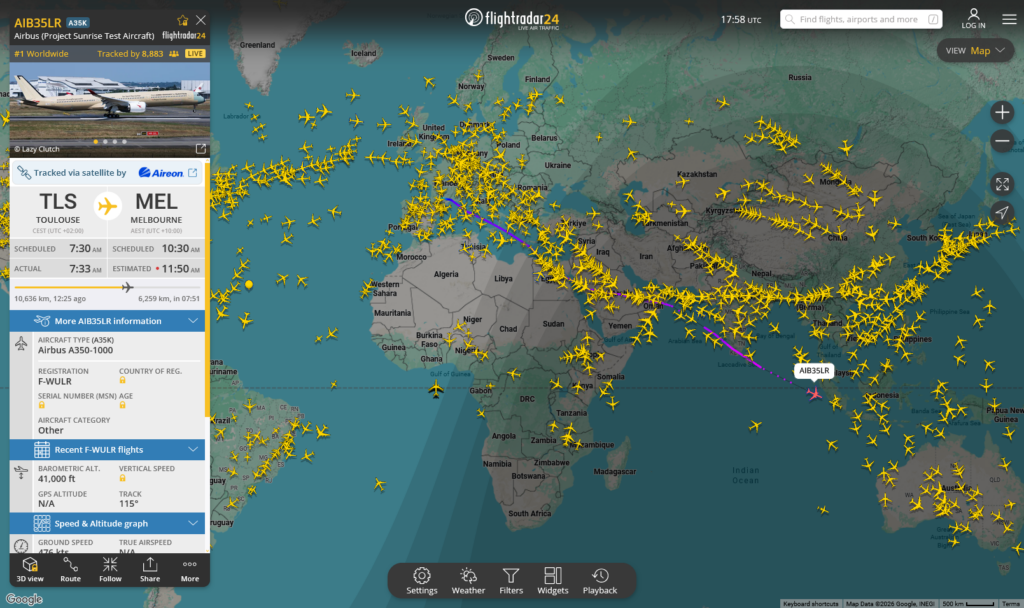Screen dimensions: 1024x608
Task: Click the A35K aircraft type badge
Action: click(78, 22)
